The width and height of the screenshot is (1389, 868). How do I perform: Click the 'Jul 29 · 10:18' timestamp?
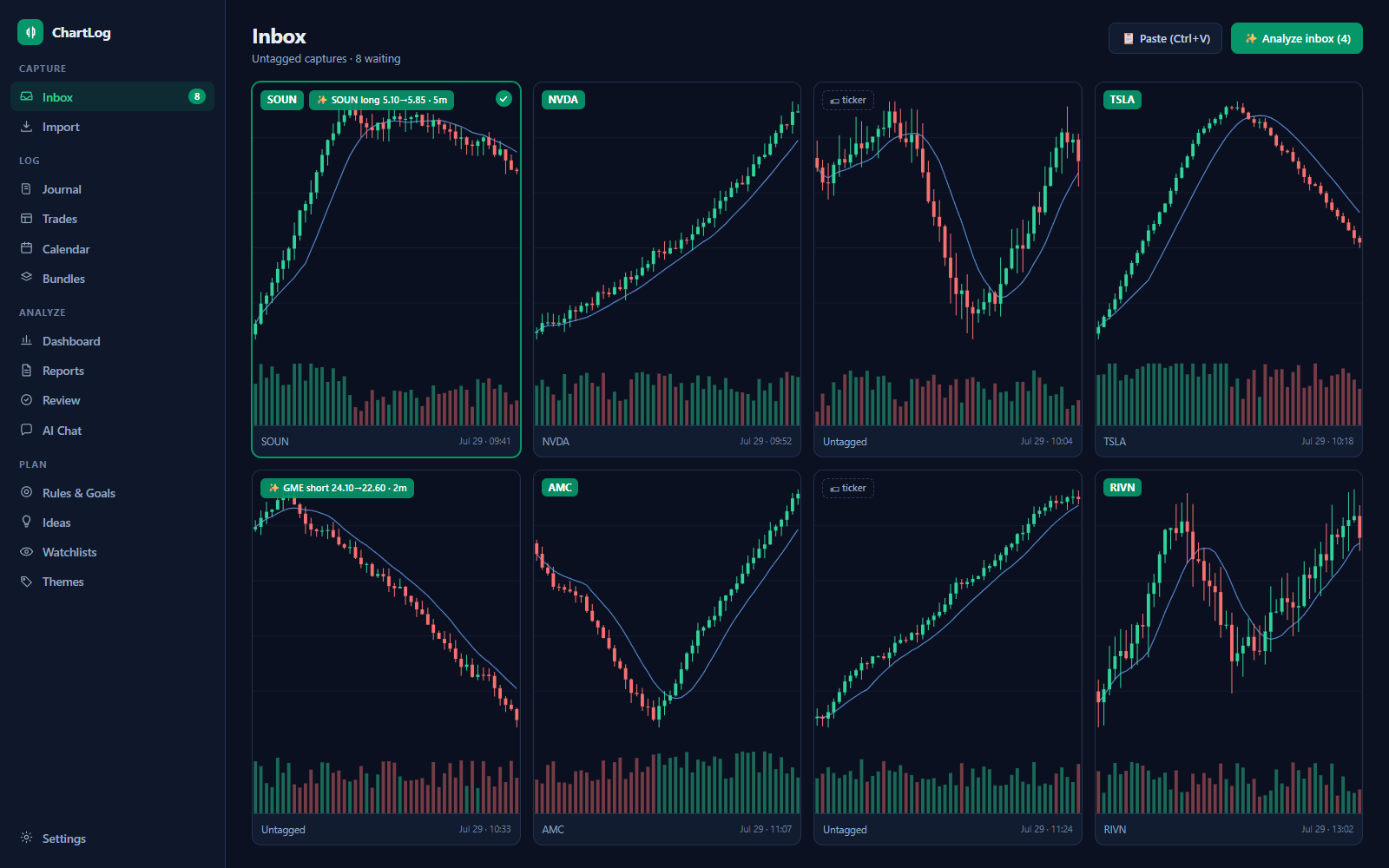(1326, 441)
